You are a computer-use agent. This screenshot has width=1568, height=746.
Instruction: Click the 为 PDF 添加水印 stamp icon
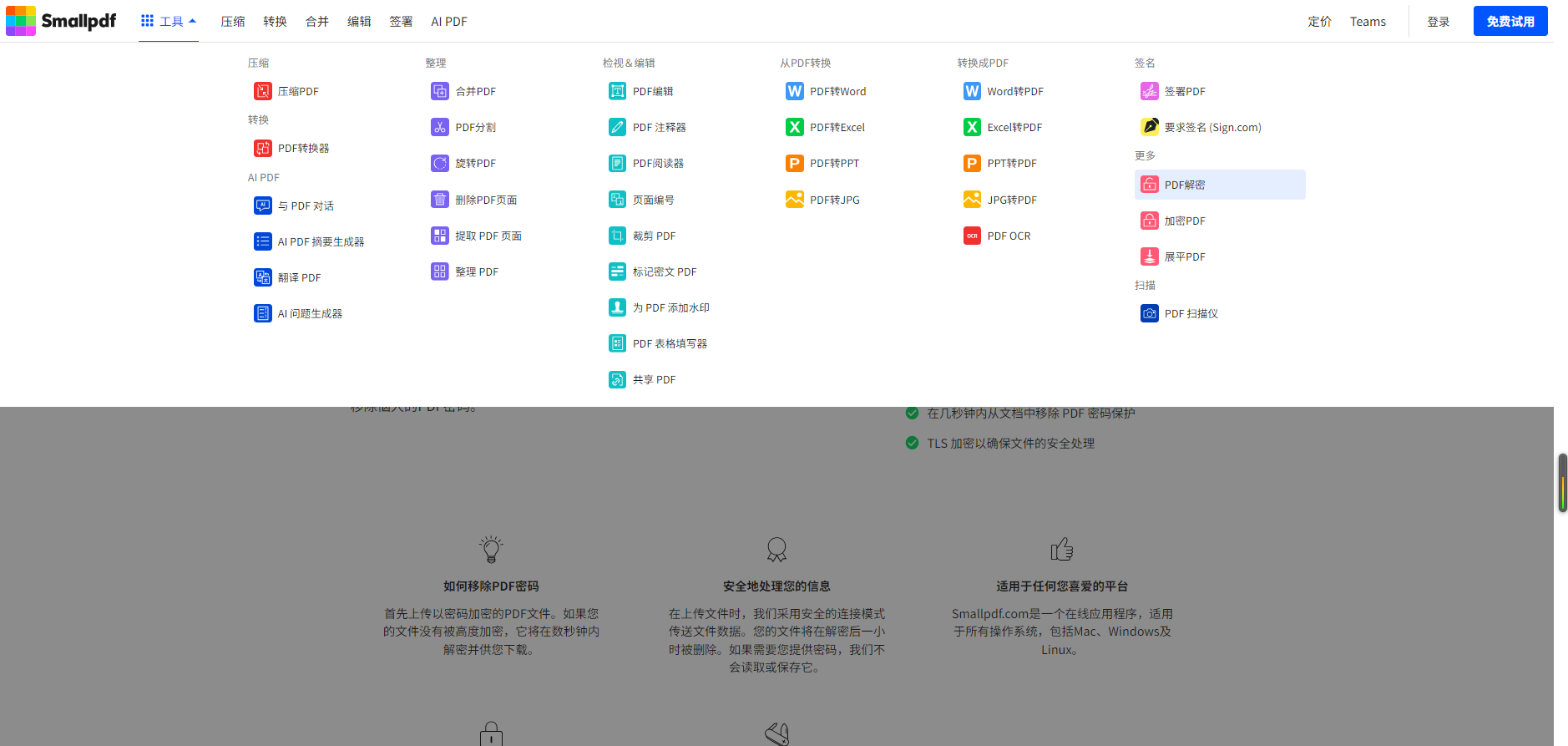click(617, 307)
